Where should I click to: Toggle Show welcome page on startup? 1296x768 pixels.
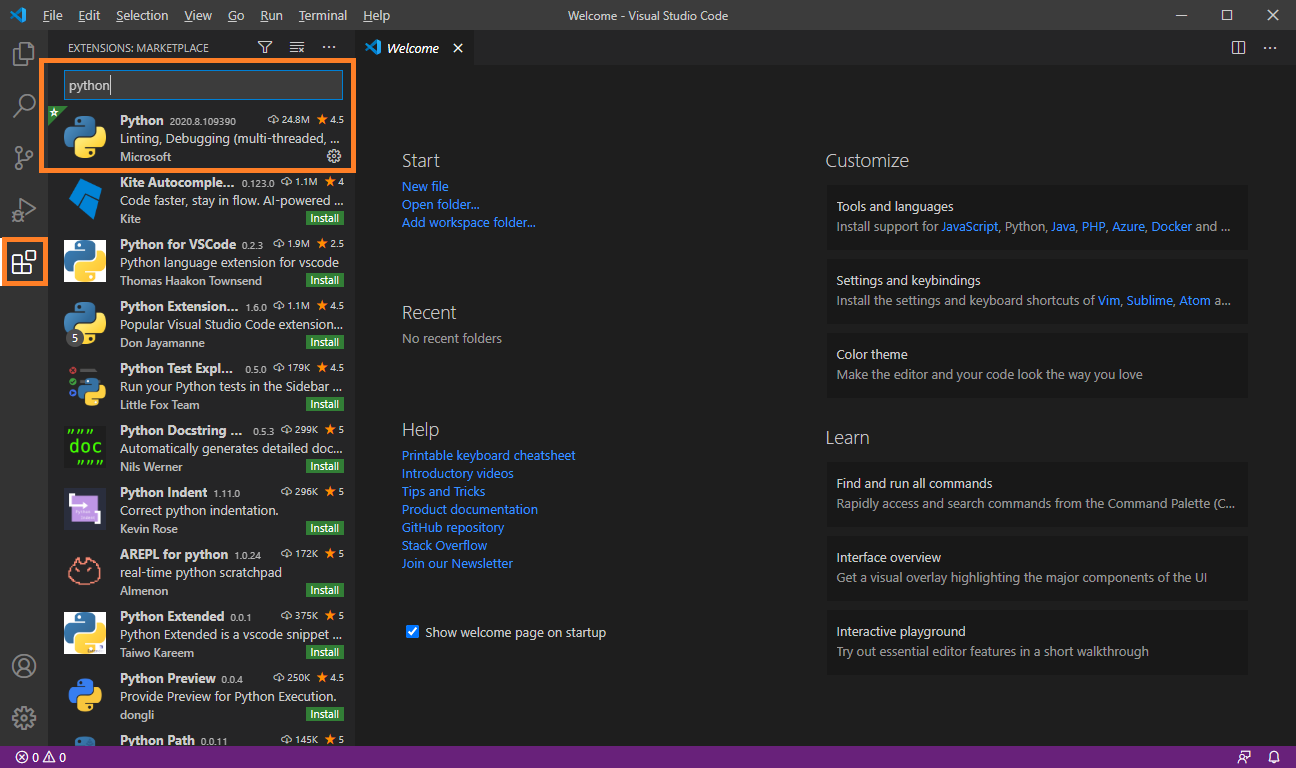coord(412,632)
